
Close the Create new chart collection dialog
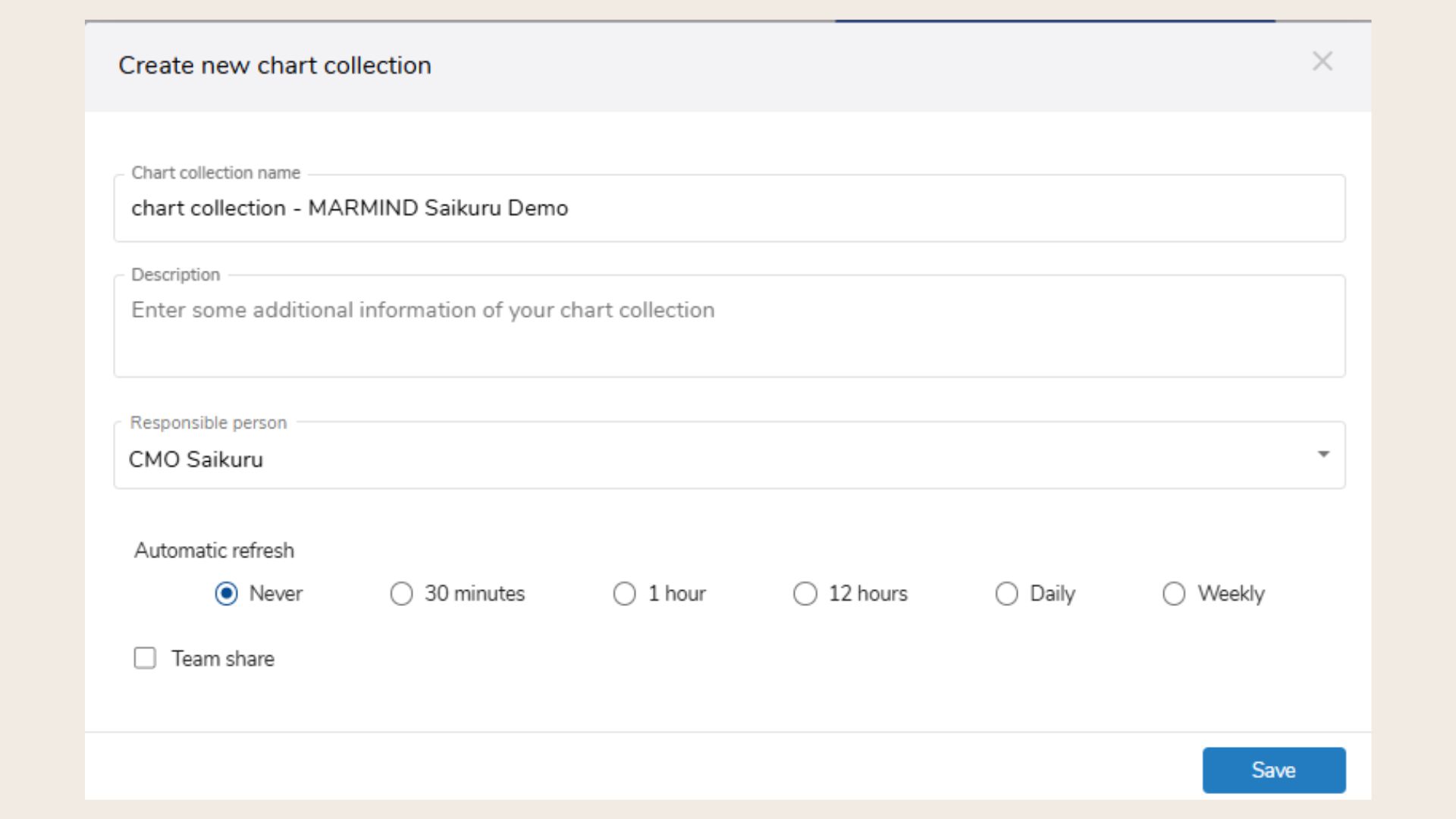[x=1323, y=61]
